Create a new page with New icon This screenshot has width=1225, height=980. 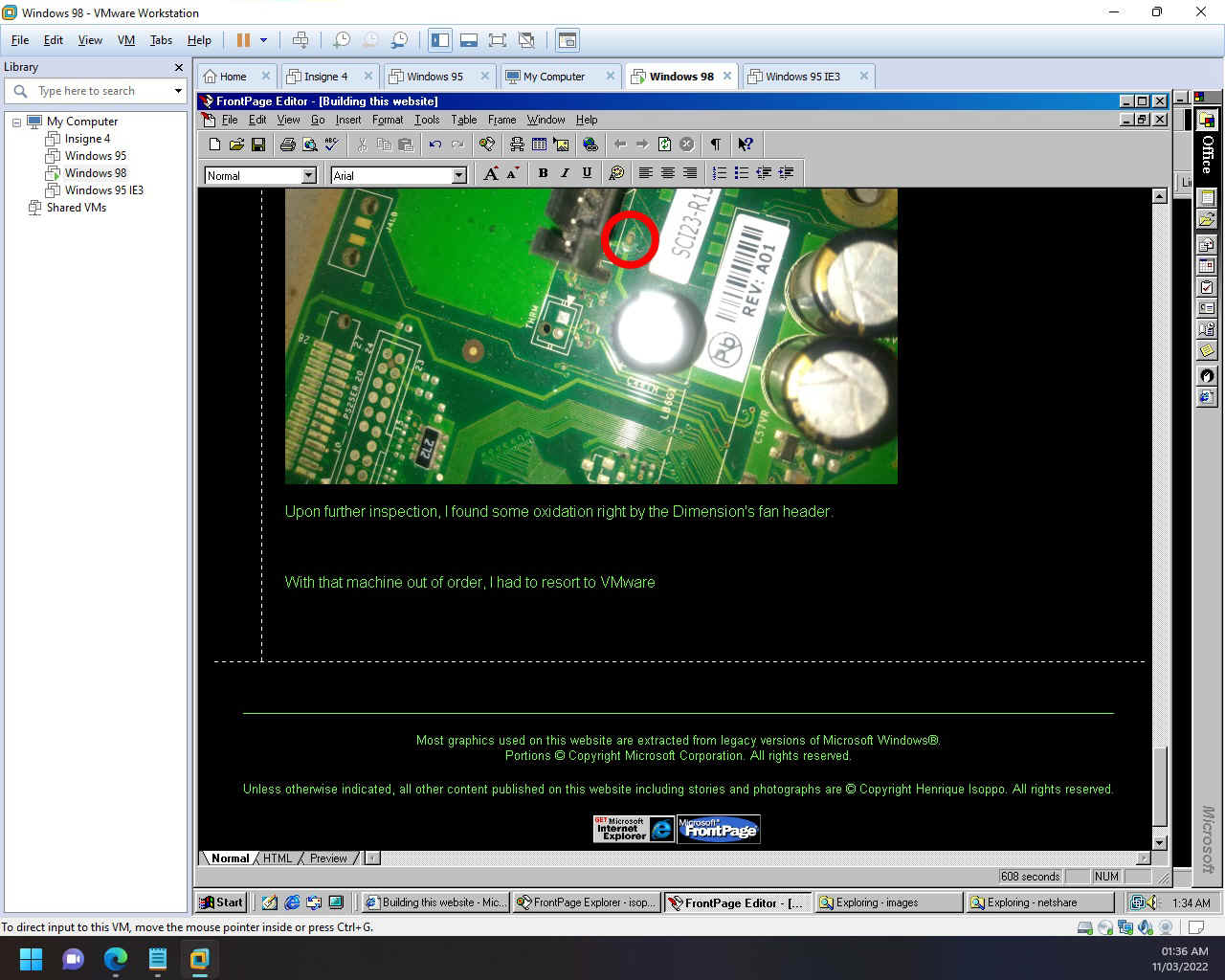[x=214, y=145]
